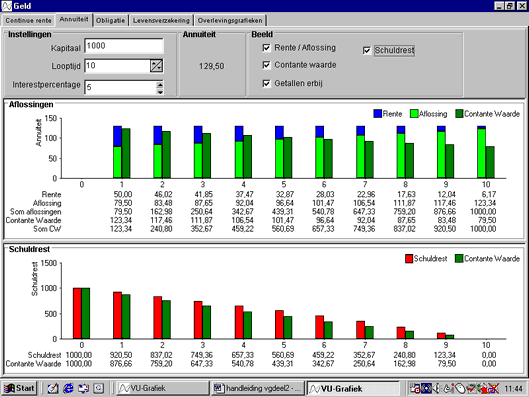Viewport: 529px width, 397px height.
Task: Click the volume speaker tray icon
Action: pyautogui.click(x=436, y=389)
